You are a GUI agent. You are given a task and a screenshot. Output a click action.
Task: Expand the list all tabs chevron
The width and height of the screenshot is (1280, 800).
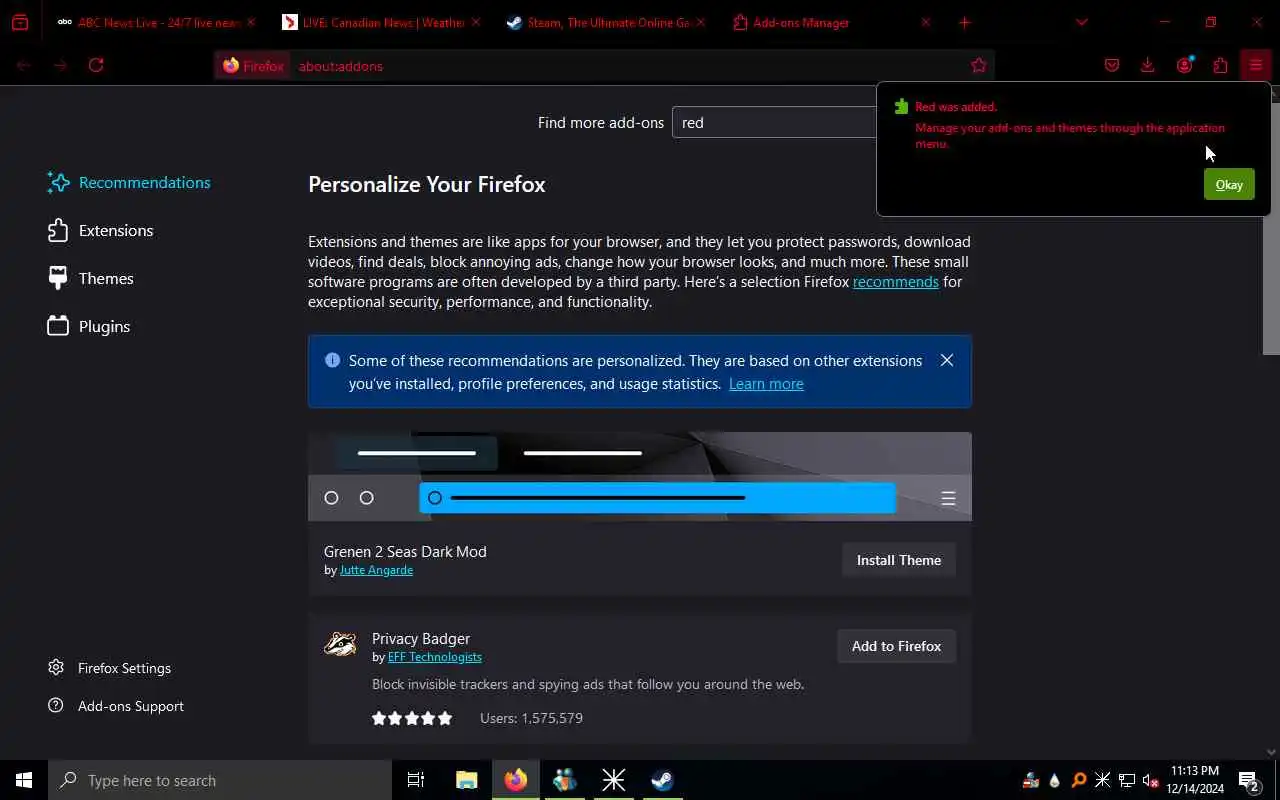[1081, 22]
